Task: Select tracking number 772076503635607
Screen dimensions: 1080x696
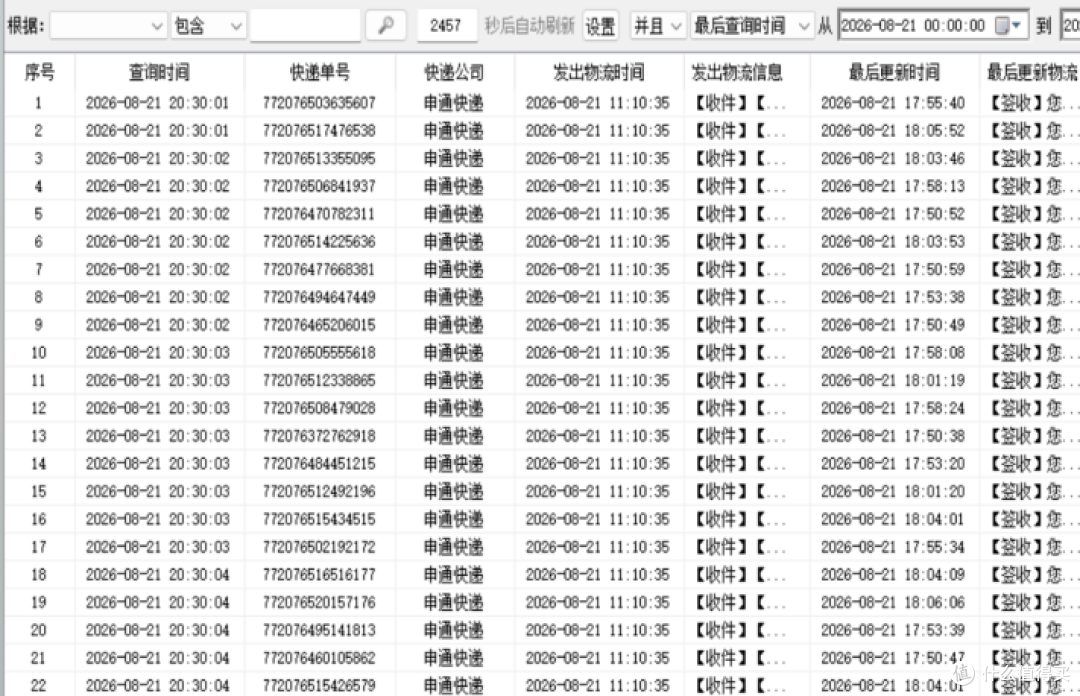Action: coord(319,103)
